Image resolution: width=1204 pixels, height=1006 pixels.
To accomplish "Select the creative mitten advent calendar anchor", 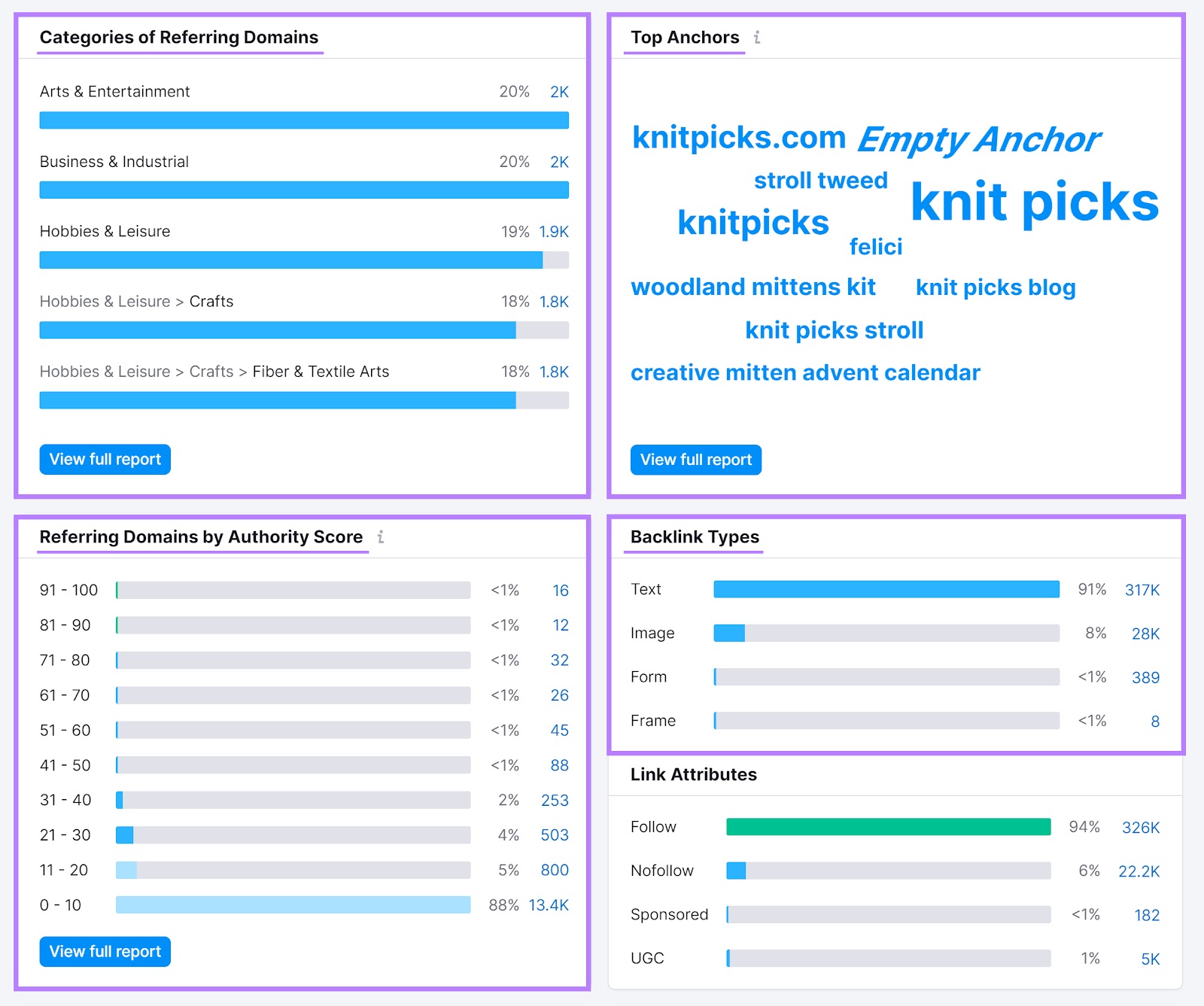I will (x=804, y=372).
